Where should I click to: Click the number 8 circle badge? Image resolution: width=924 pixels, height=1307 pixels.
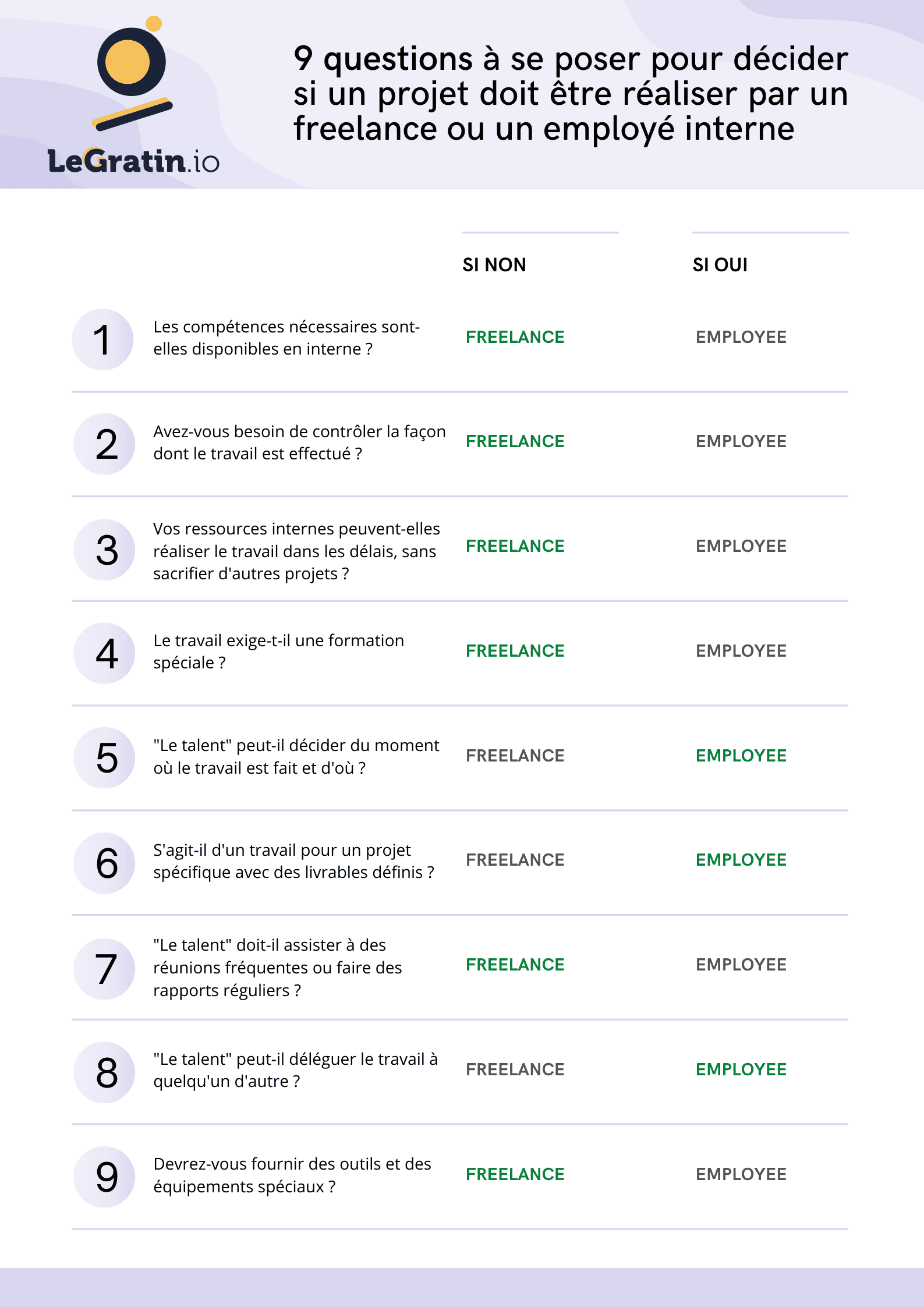click(105, 1072)
